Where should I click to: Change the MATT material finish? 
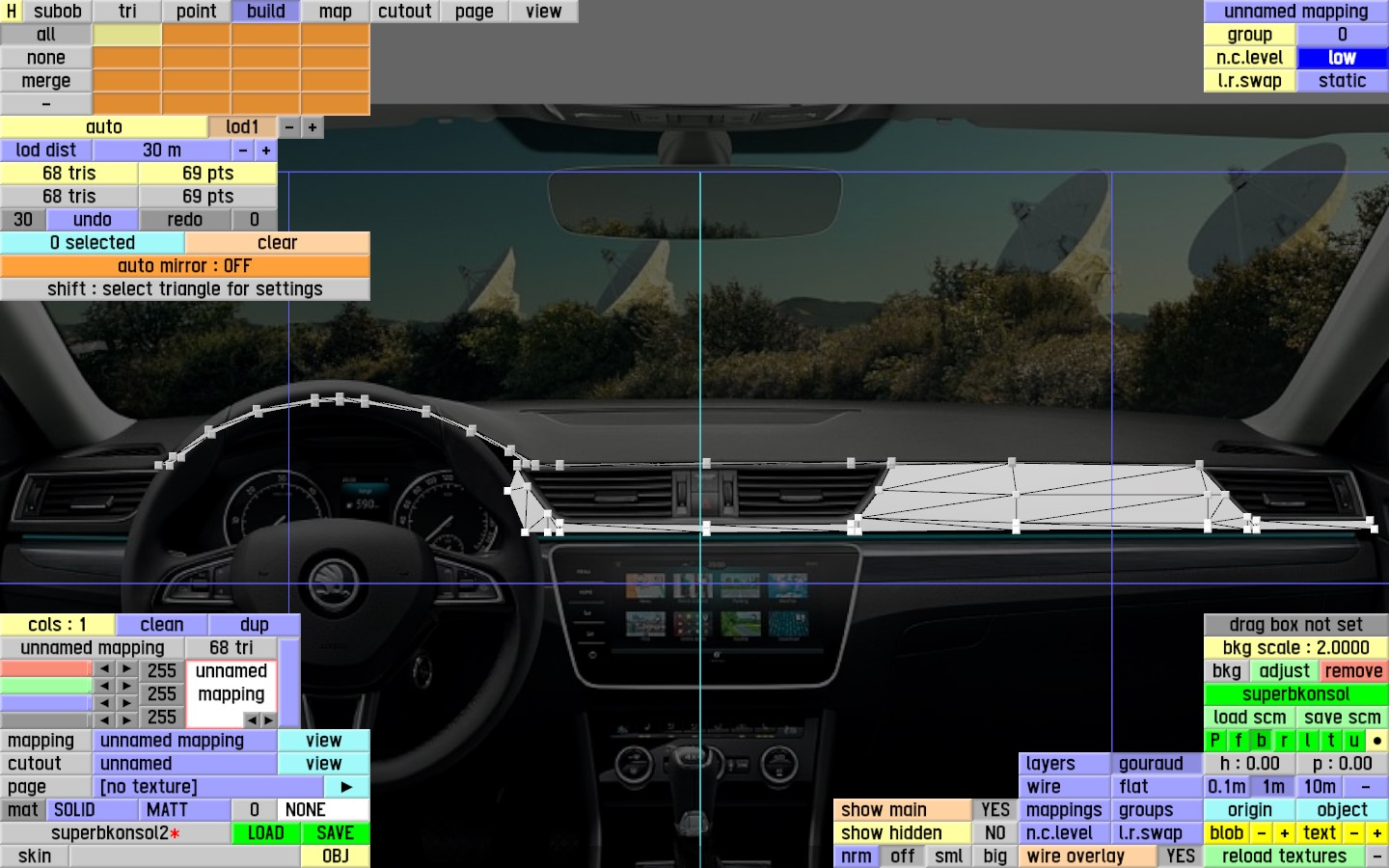(185, 810)
